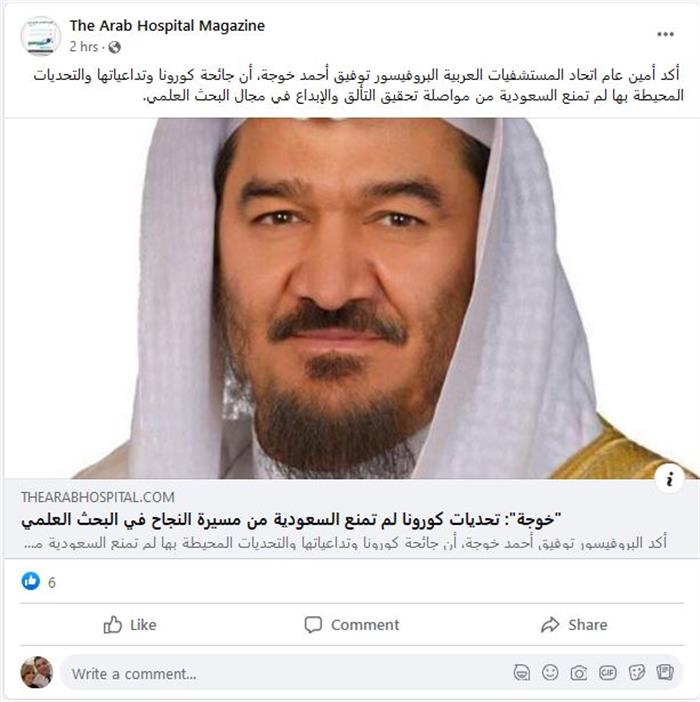Open the link info 'i' icon
Screen dimensions: 700x702
click(x=670, y=479)
